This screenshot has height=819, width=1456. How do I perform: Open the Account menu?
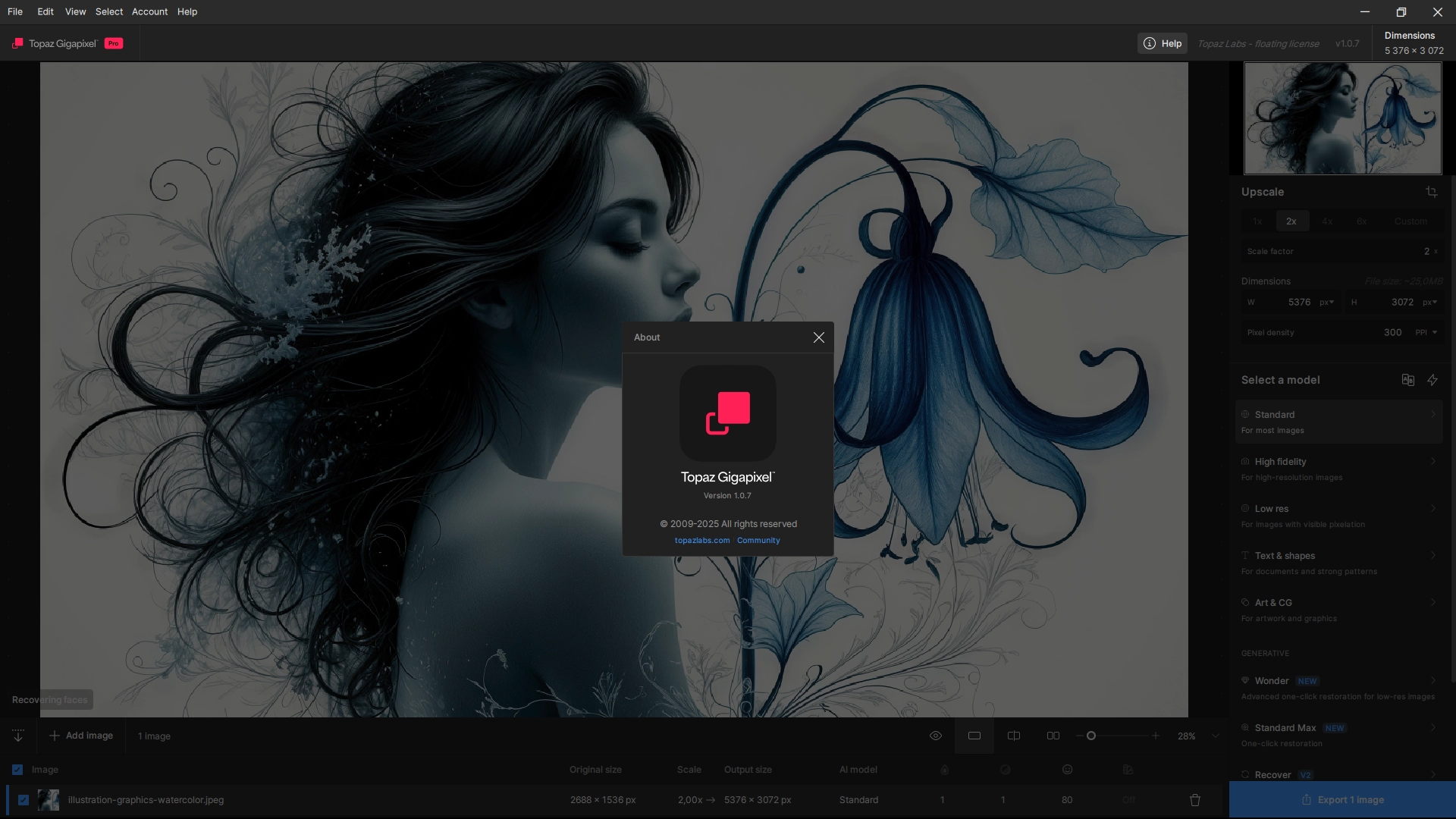click(149, 11)
